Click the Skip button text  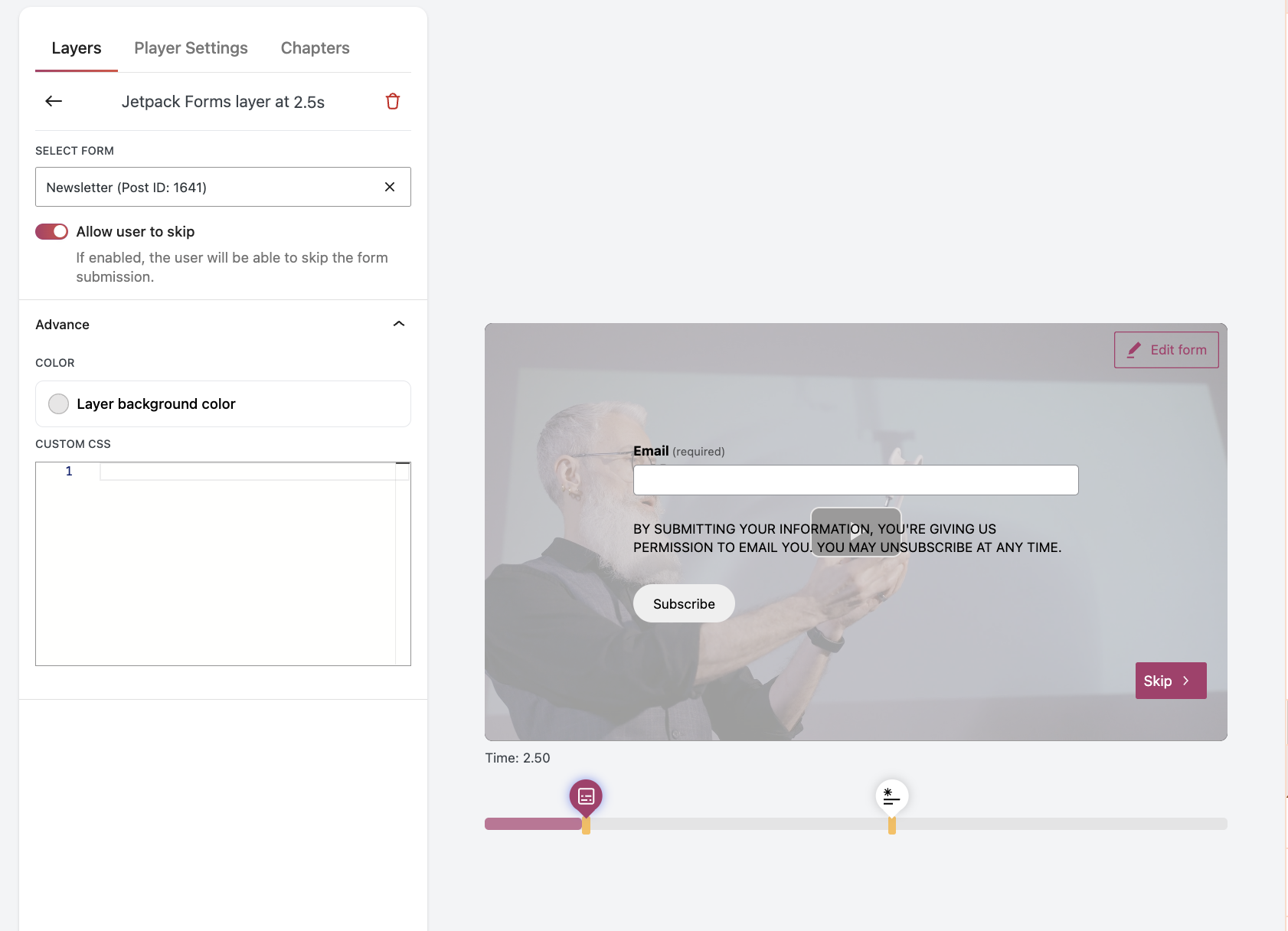pyautogui.click(x=1157, y=681)
